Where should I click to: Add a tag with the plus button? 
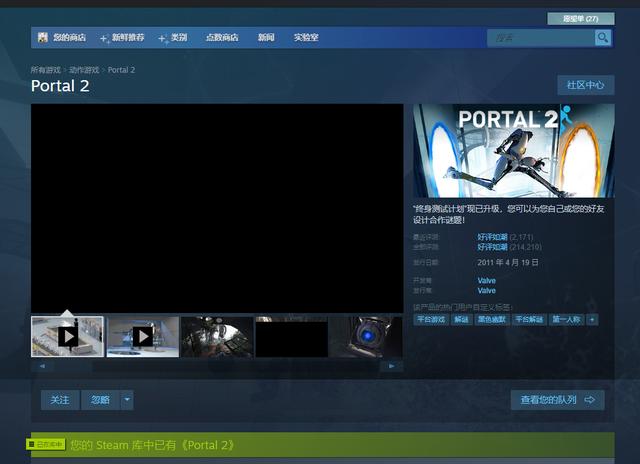tap(592, 319)
